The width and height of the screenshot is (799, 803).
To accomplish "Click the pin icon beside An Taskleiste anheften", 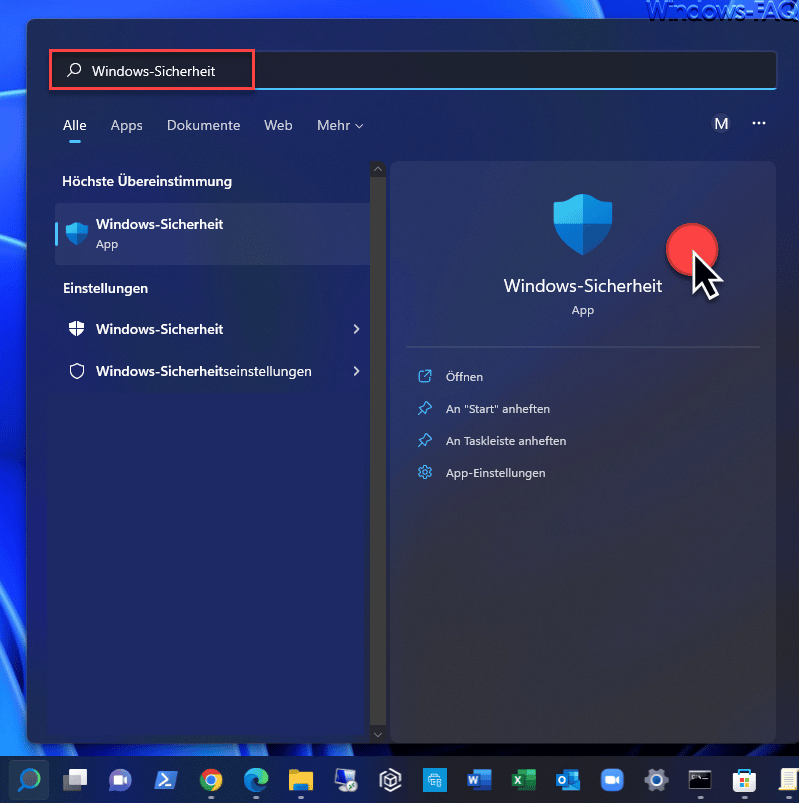I will tap(425, 440).
